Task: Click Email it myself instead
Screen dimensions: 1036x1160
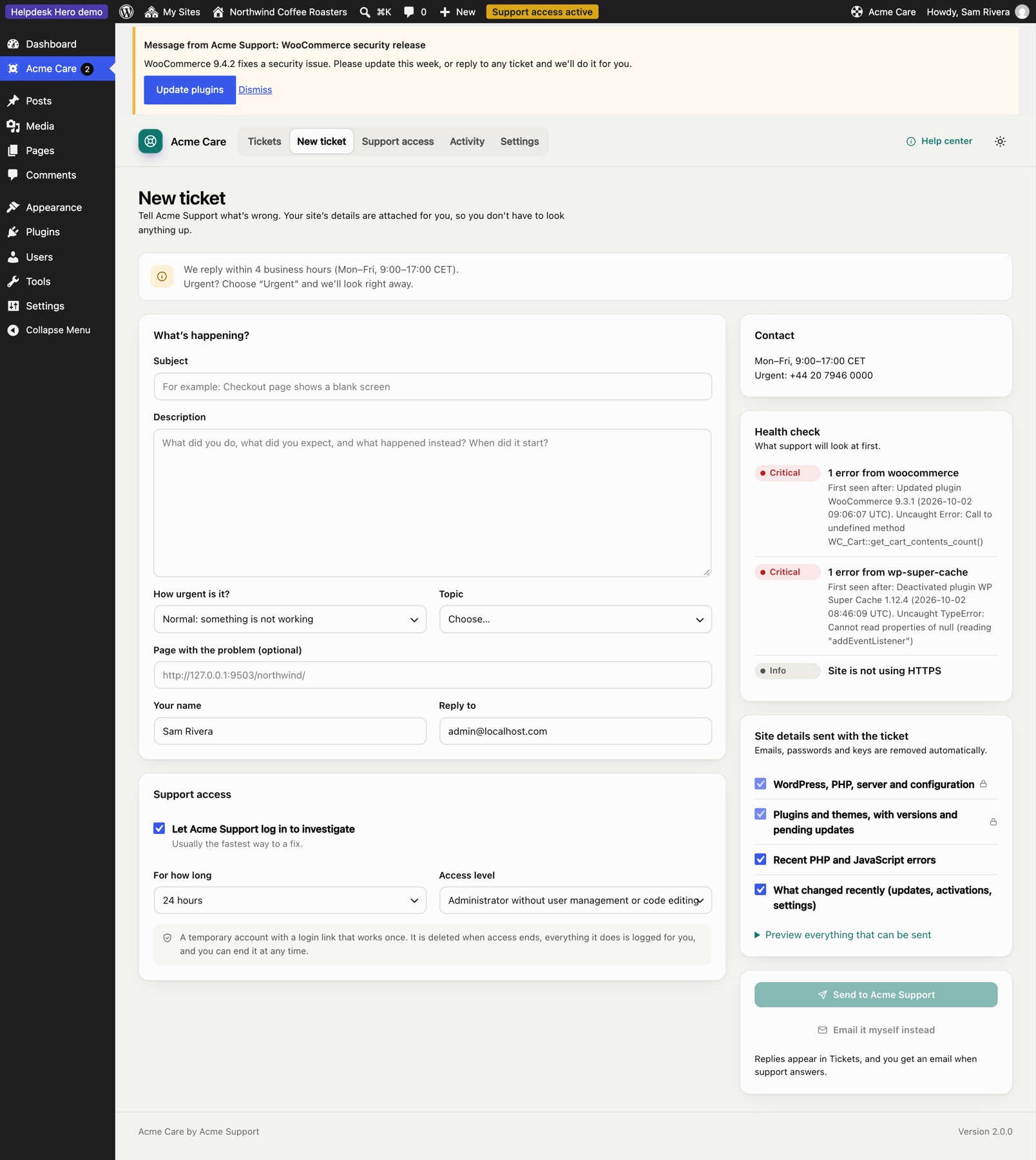Action: coord(876,1030)
